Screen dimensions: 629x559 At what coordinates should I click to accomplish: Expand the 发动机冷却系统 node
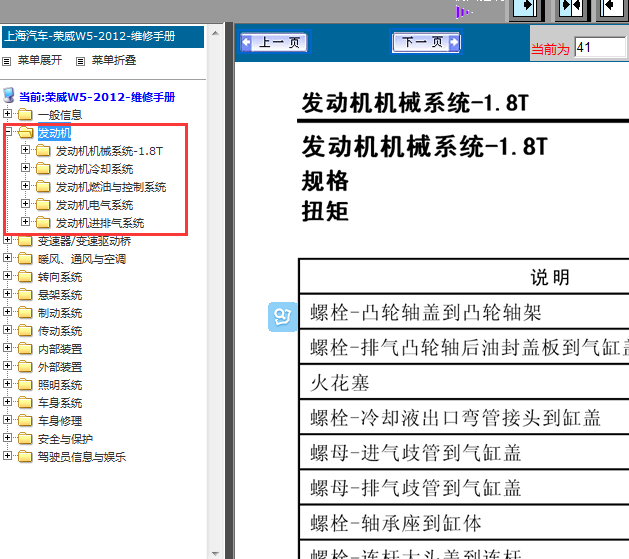pos(25,167)
